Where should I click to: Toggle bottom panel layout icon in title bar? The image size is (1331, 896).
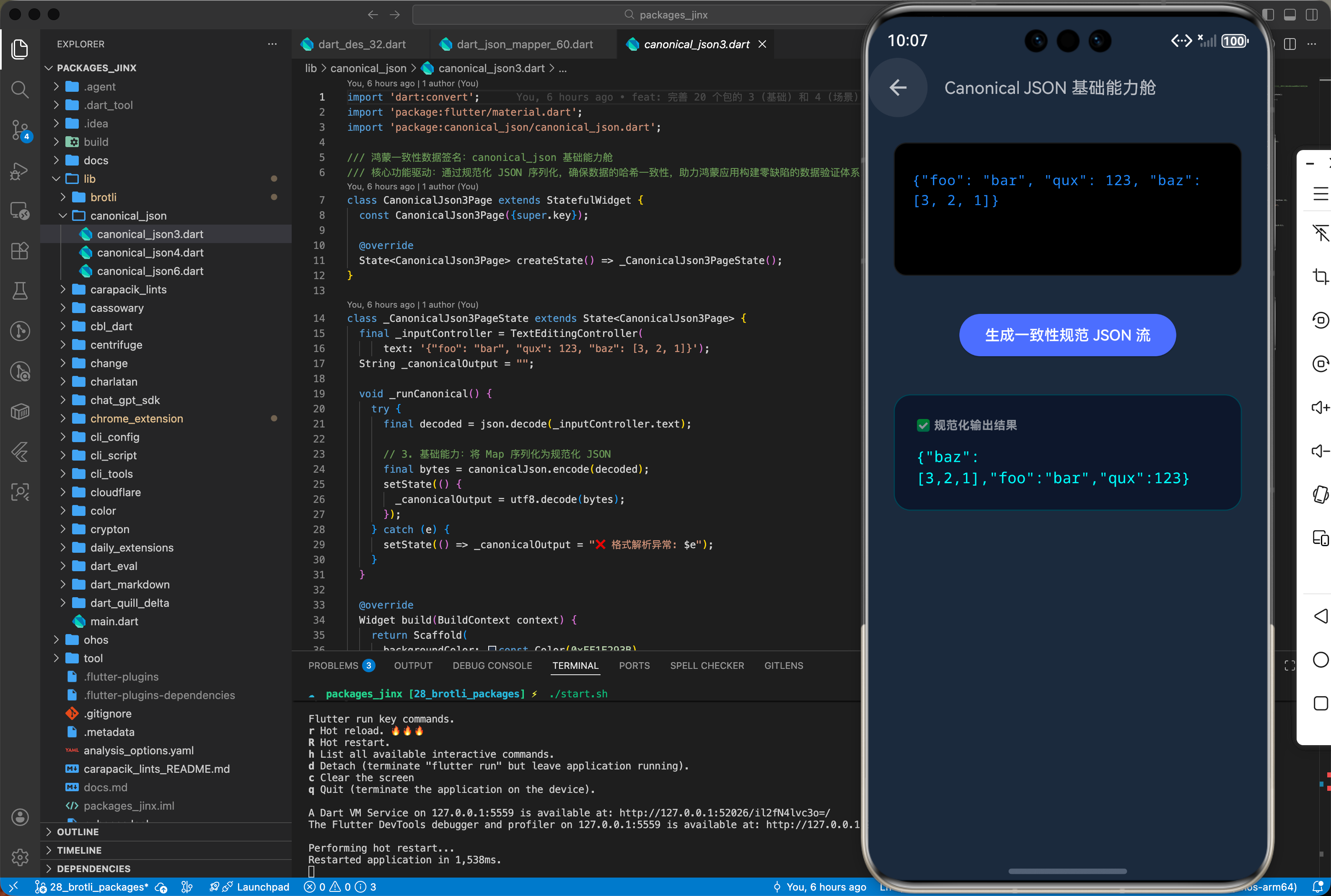[x=1290, y=15]
